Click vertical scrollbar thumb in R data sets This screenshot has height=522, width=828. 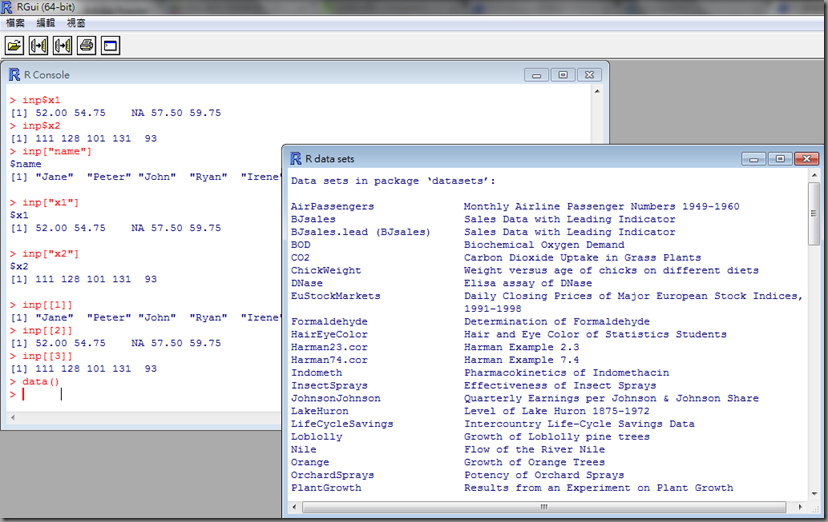coord(814,213)
